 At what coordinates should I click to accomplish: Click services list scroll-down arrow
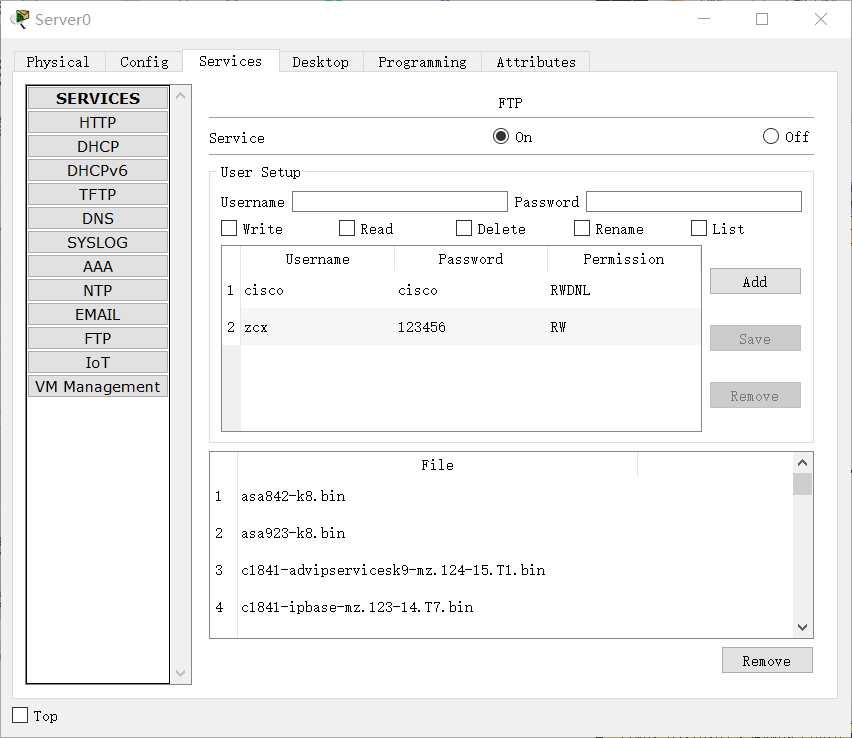(181, 673)
